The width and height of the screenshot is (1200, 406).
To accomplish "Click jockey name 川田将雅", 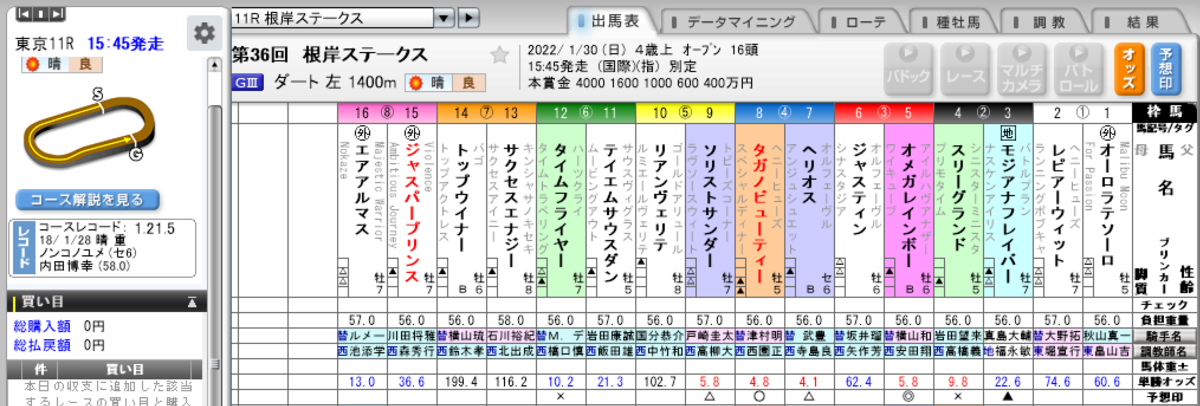I will coord(411,337).
